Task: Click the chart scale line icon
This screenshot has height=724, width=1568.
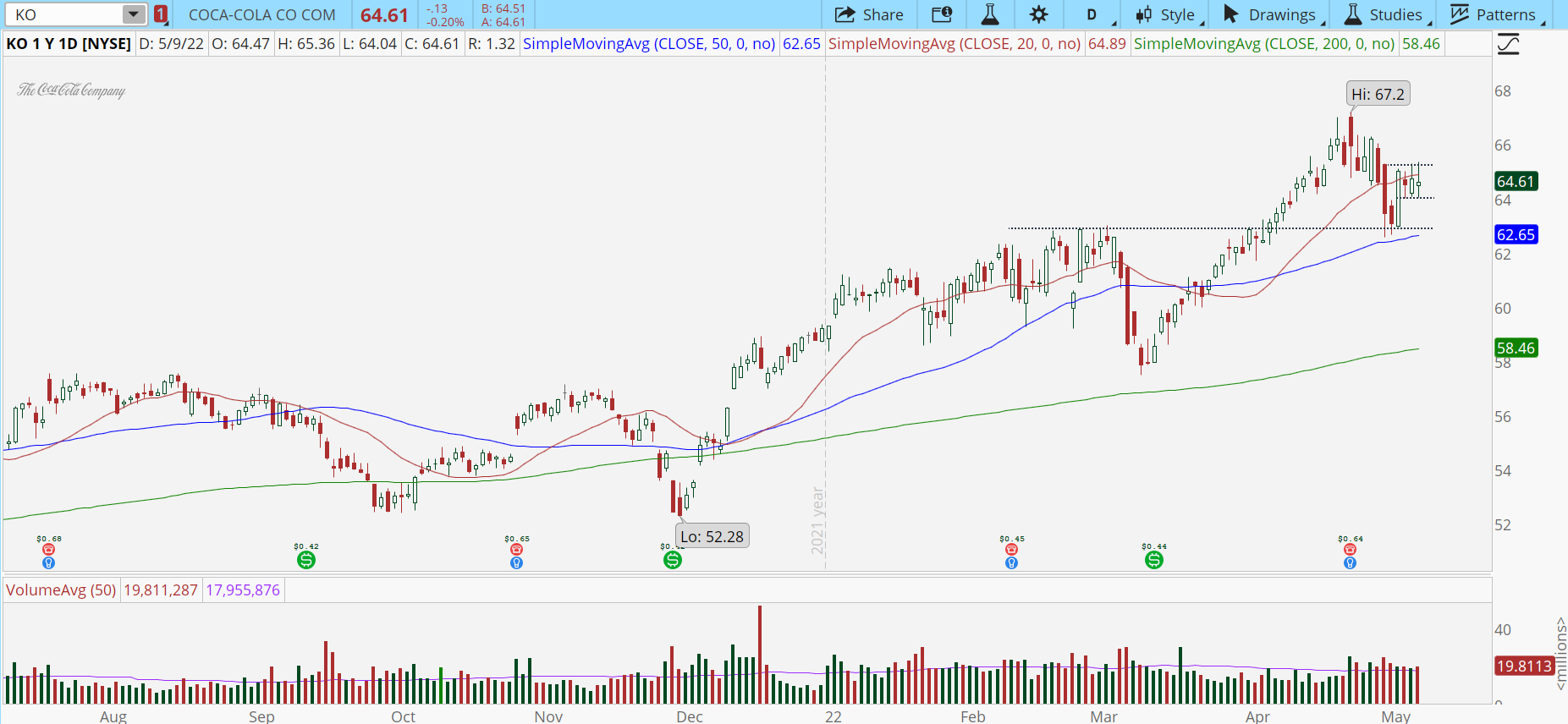Action: pos(1508,44)
